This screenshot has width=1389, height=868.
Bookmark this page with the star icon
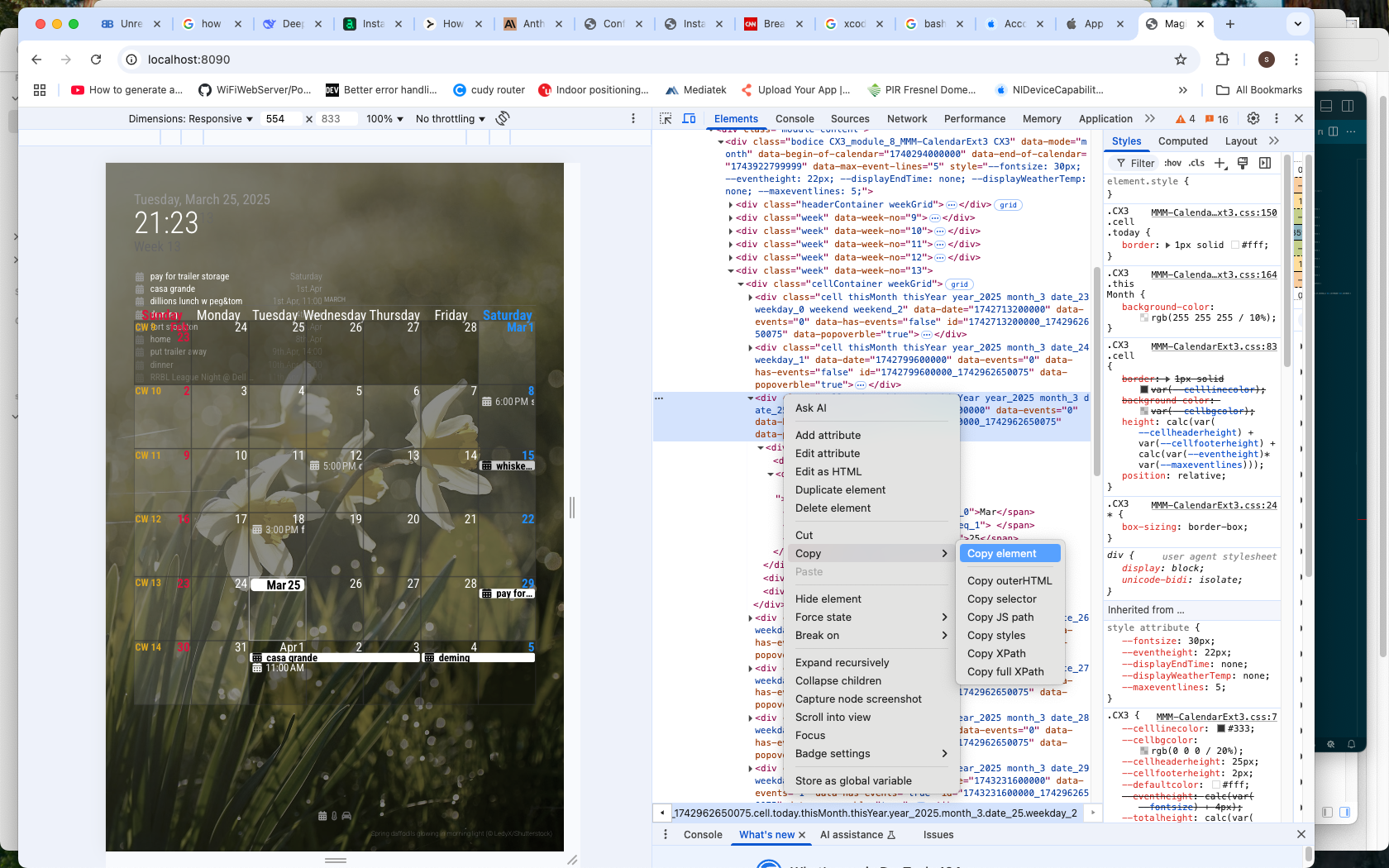[1181, 60]
